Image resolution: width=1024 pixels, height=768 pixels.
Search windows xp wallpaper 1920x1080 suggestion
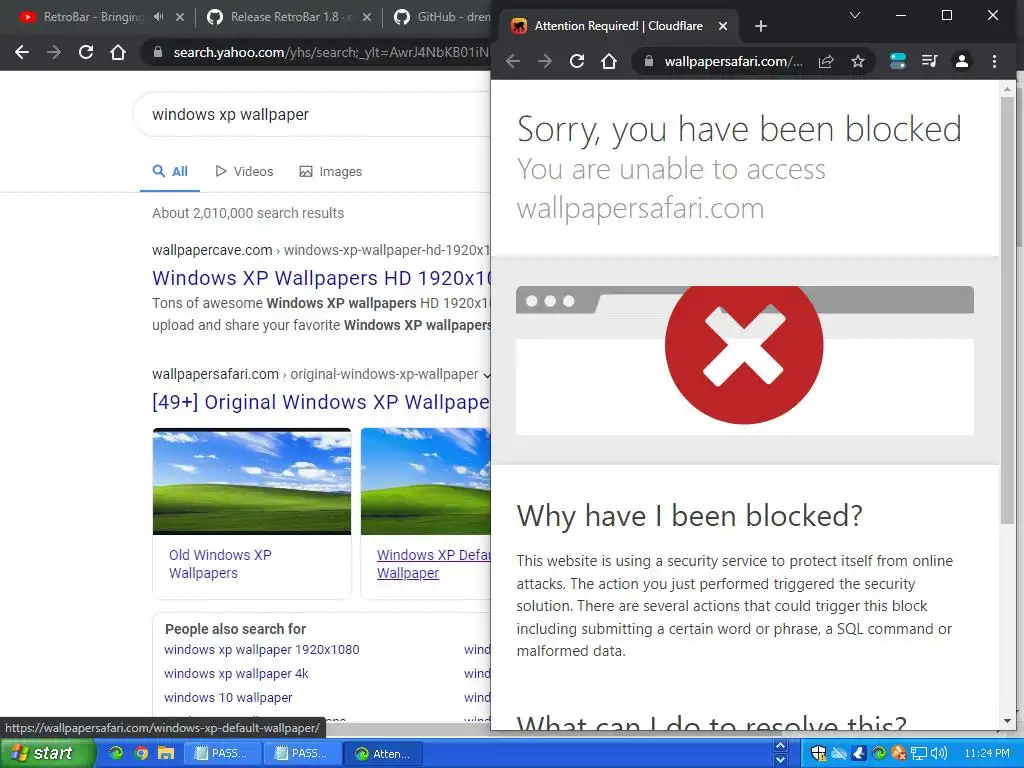[x=261, y=650]
